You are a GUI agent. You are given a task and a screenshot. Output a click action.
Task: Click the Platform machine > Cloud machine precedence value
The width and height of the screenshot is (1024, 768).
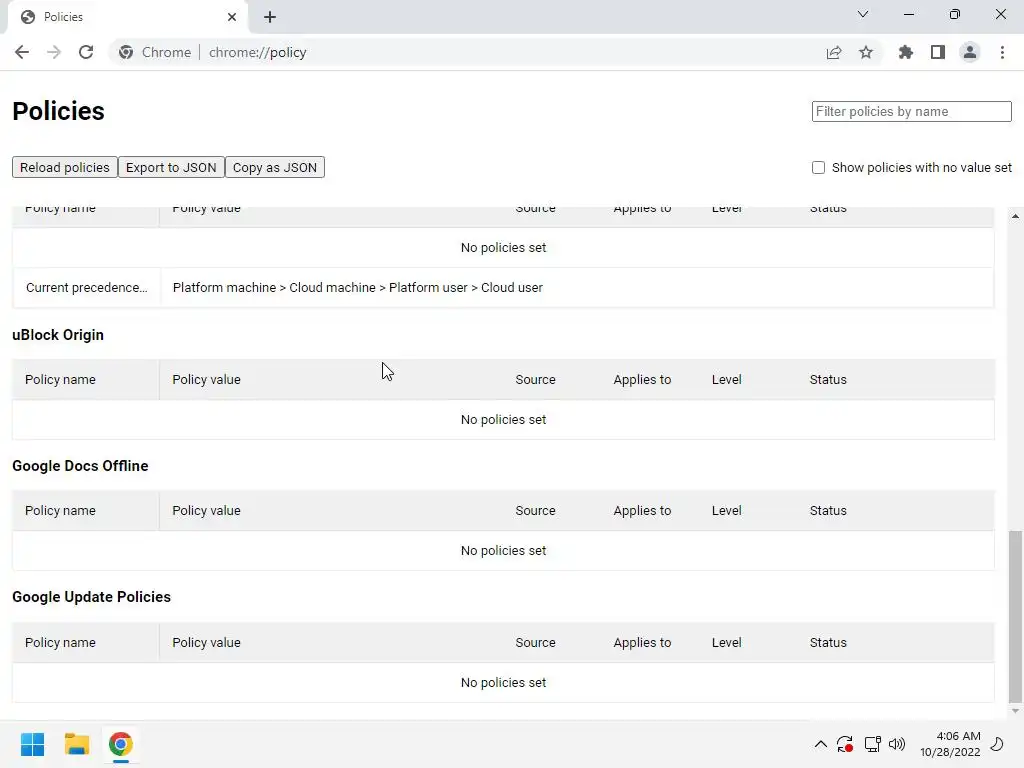pyautogui.click(x=358, y=287)
